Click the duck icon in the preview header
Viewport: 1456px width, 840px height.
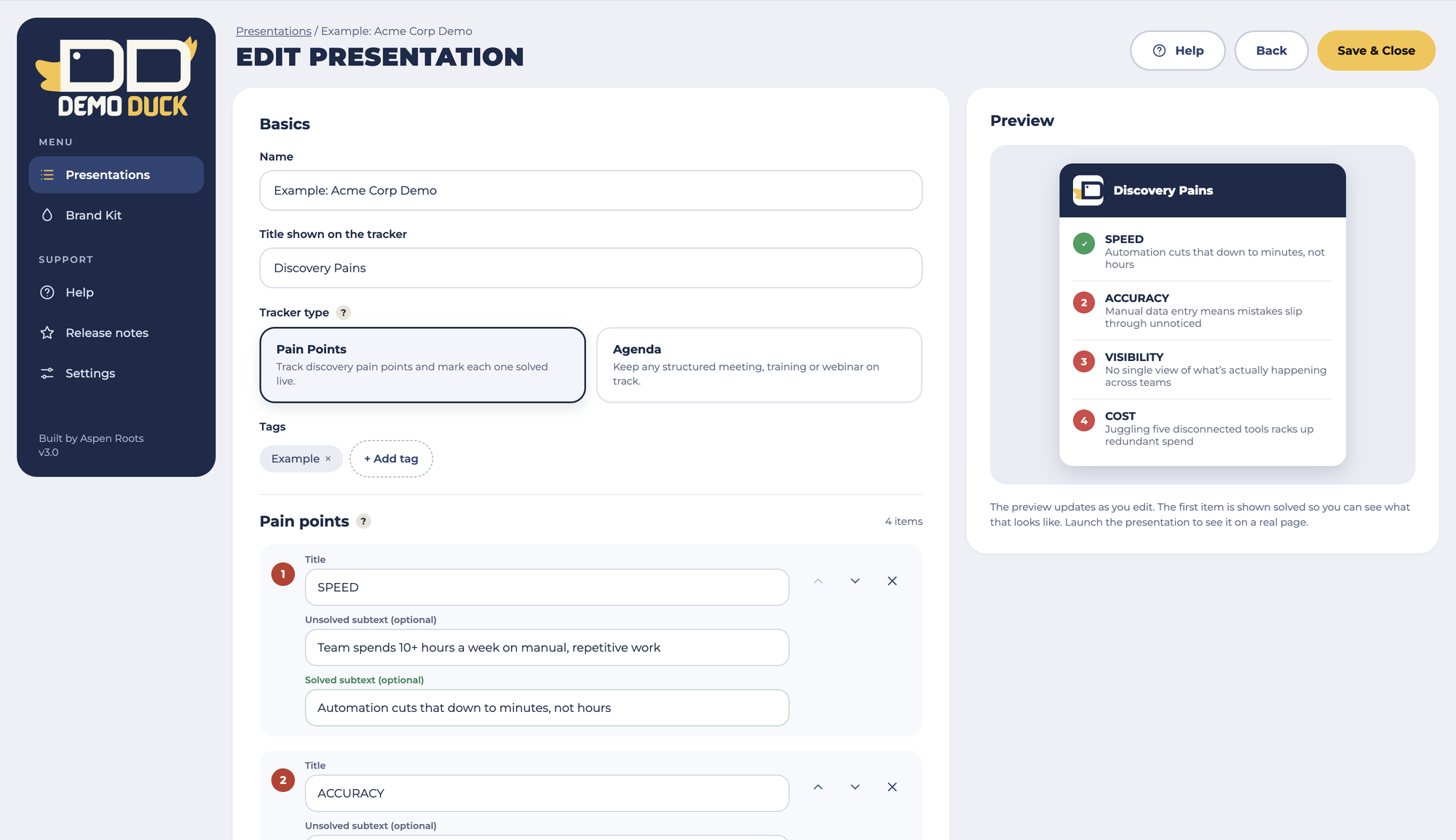[x=1088, y=190]
